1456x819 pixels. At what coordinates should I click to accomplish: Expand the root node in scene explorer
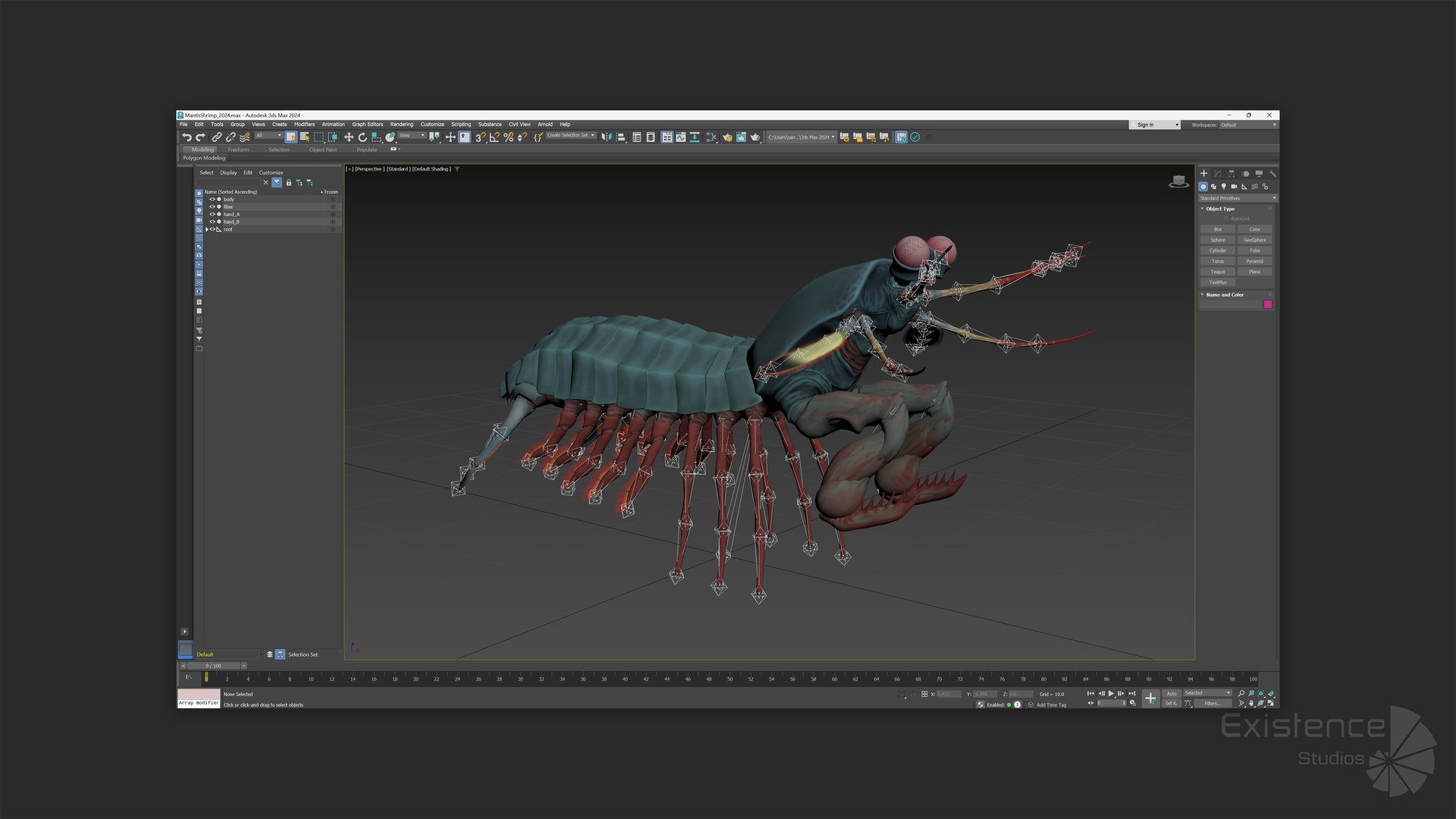tap(207, 229)
